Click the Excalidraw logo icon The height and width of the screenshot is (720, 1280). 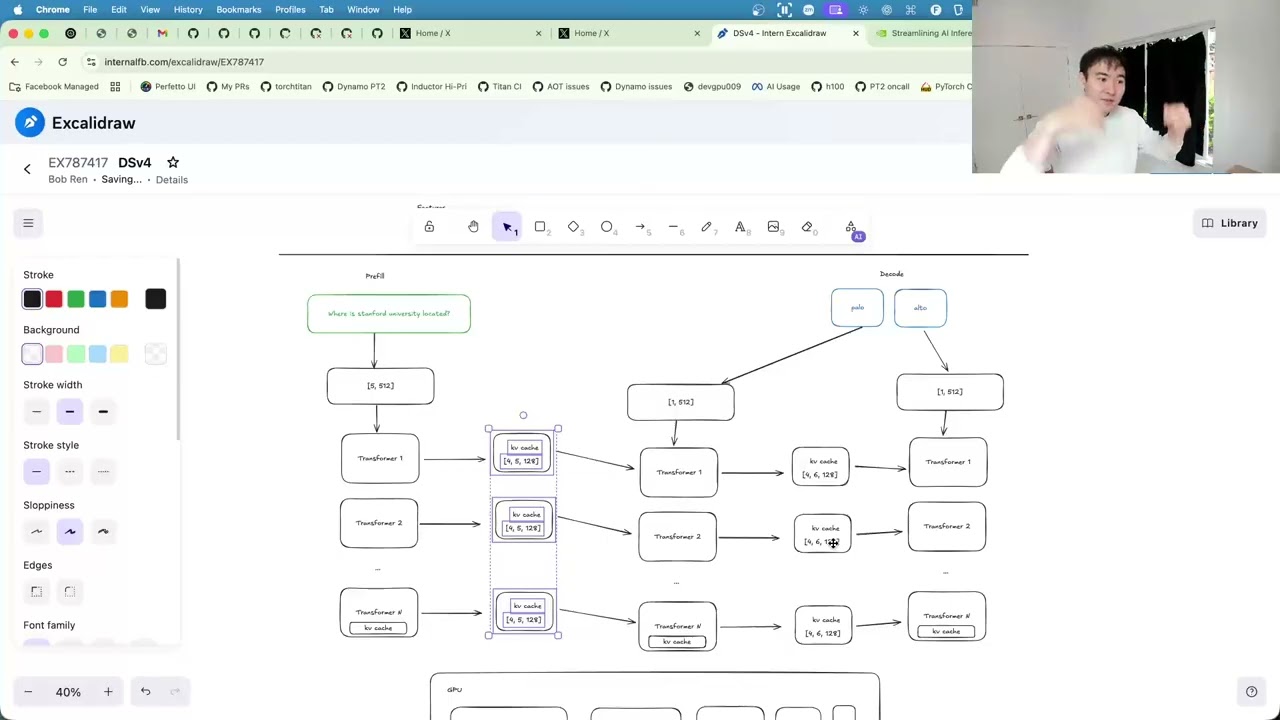[x=30, y=122]
